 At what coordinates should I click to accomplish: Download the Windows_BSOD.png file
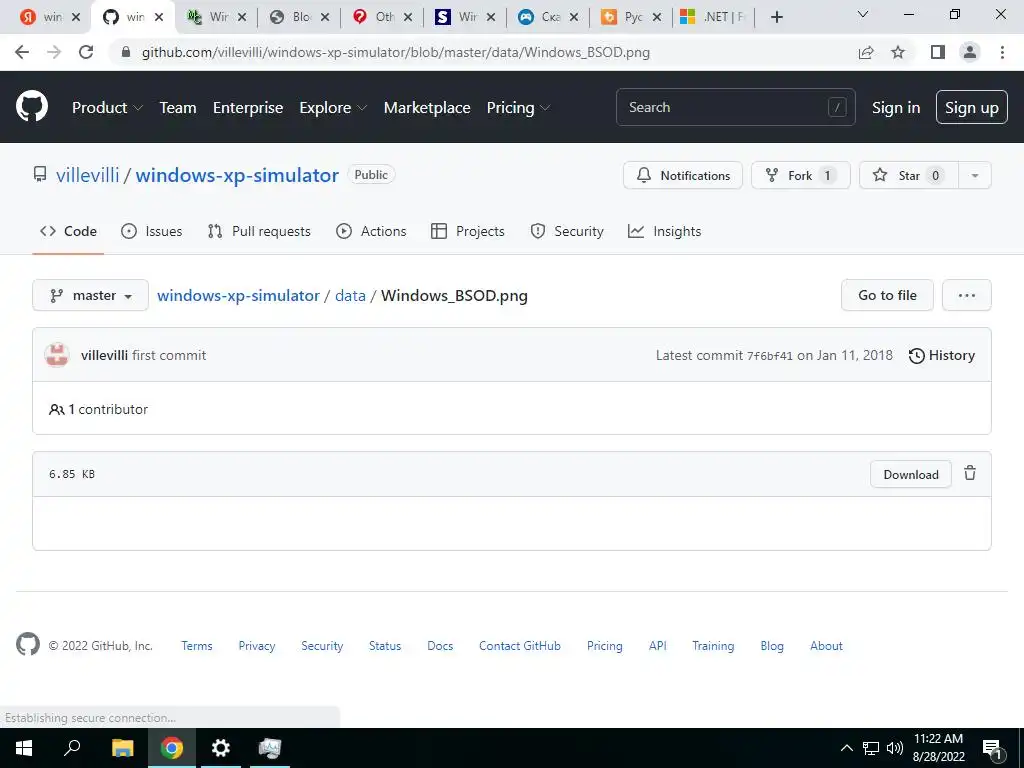(x=910, y=474)
